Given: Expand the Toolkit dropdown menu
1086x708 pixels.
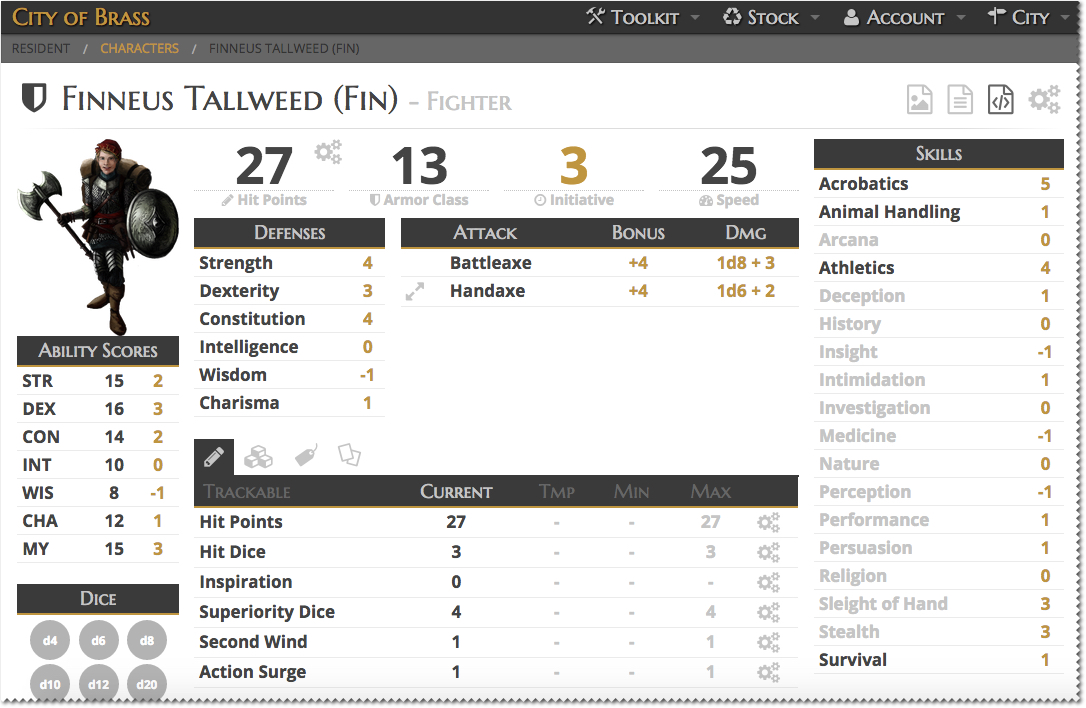Looking at the screenshot, I should click(644, 17).
